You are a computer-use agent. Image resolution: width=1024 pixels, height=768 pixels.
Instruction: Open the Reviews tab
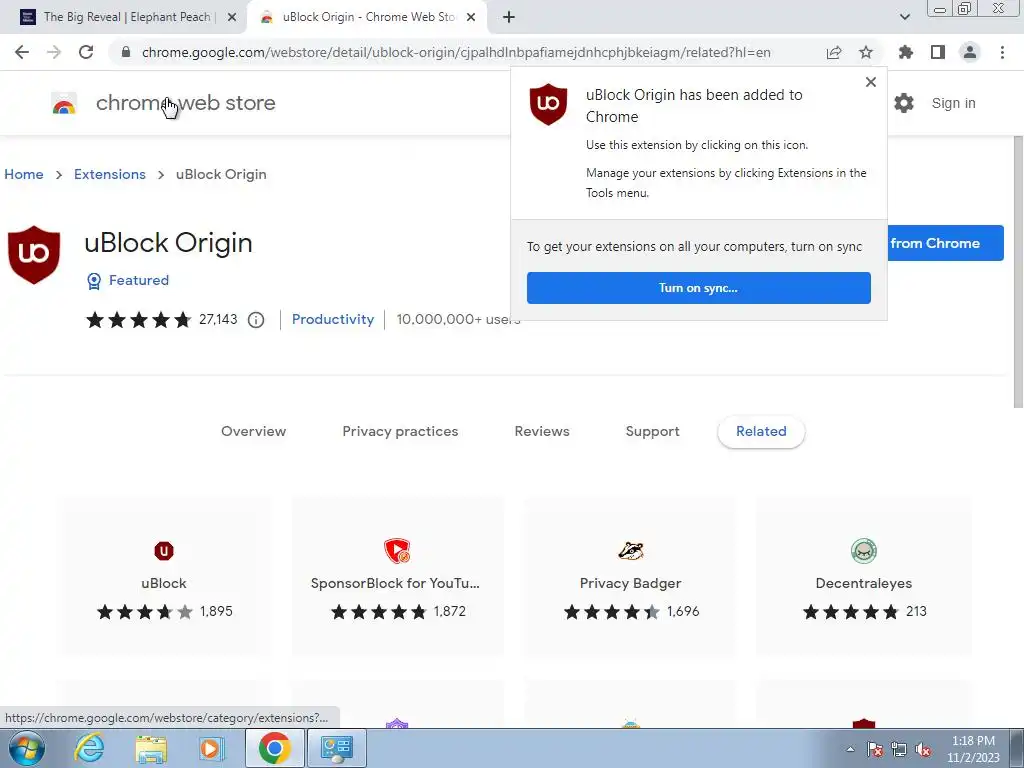(542, 431)
